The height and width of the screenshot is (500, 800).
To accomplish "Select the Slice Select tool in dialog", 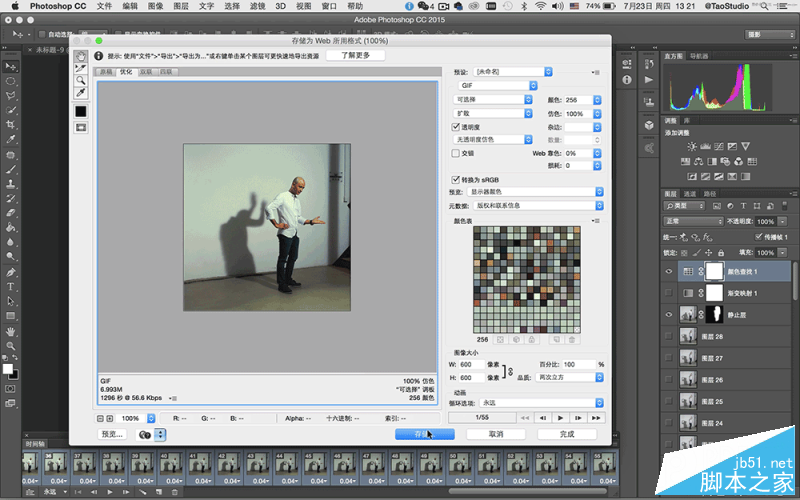I will [x=81, y=68].
